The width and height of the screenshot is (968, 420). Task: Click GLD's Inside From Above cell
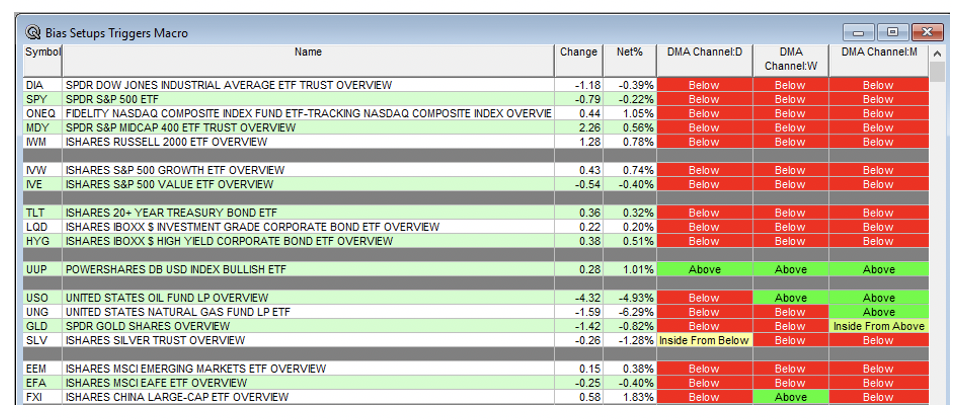(878, 326)
